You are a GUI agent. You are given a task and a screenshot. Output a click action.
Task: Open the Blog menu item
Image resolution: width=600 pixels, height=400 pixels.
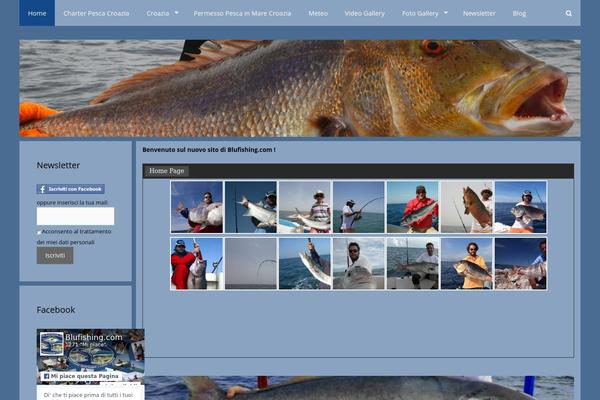click(x=519, y=13)
